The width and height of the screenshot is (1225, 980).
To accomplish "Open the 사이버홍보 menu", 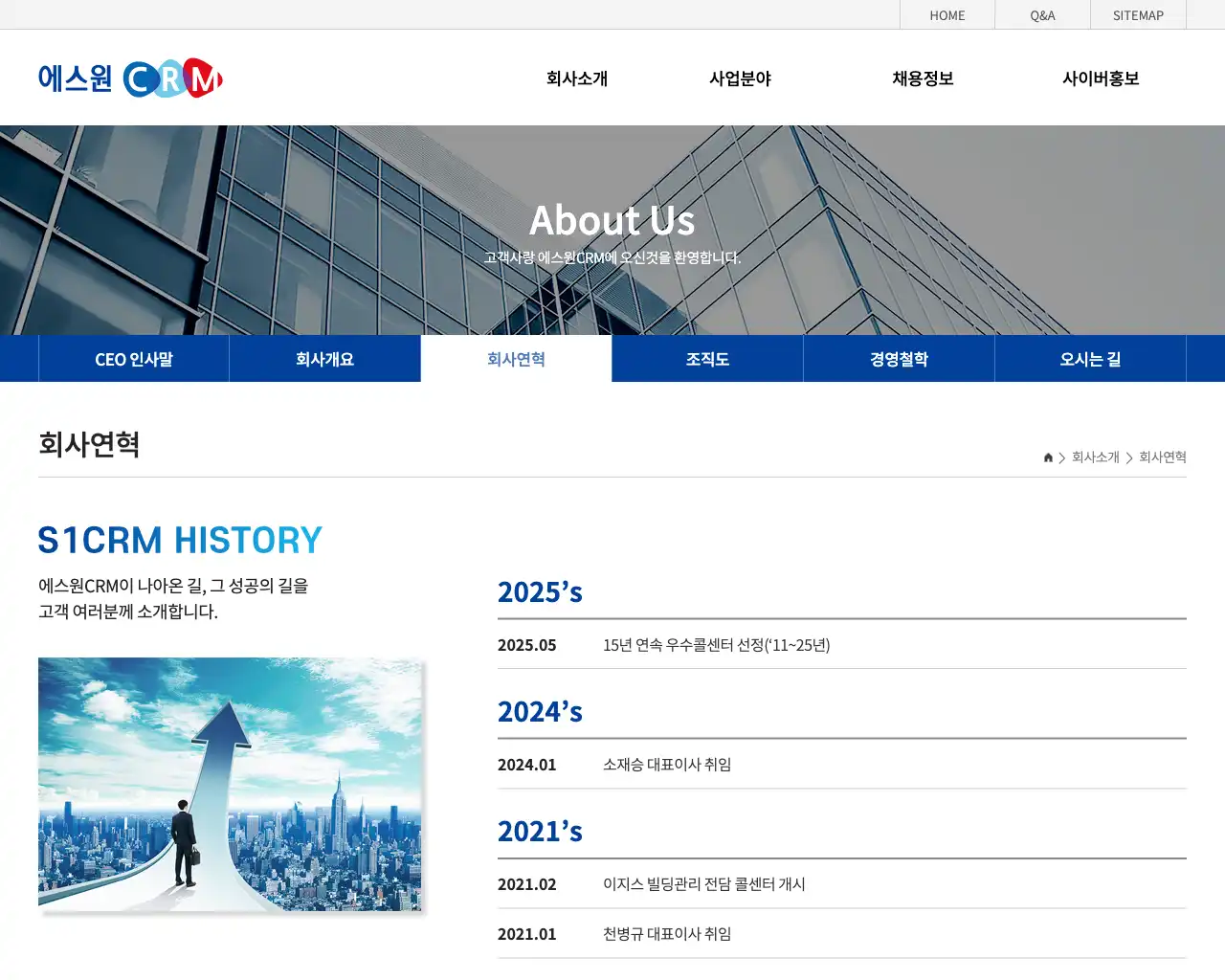I will pos(1102,78).
